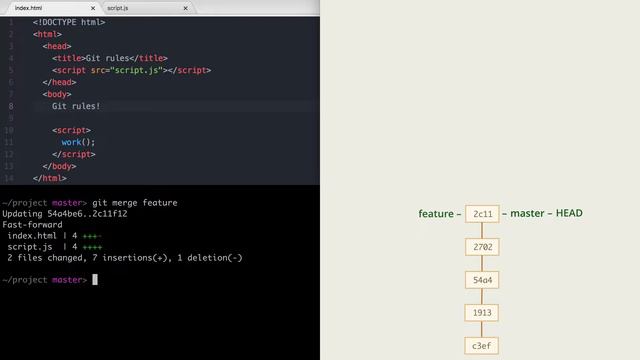Click the terminal prompt cursor
This screenshot has width=640, height=360.
pos(95,280)
